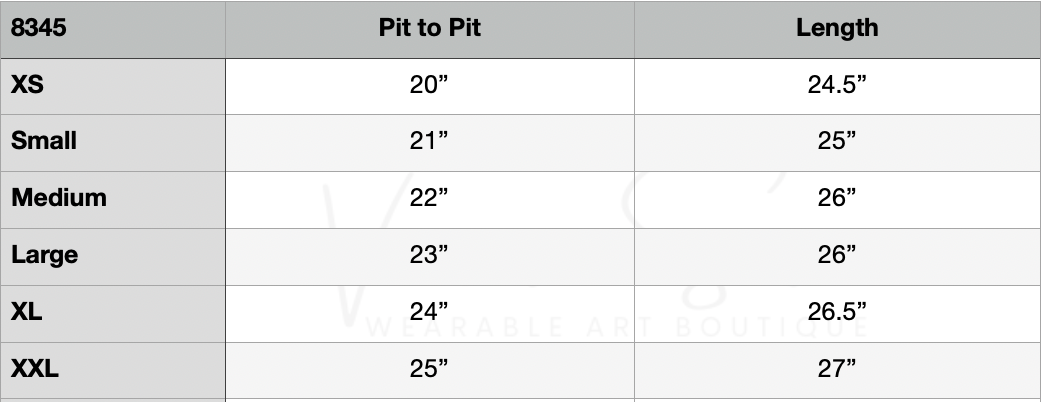This screenshot has width=1042, height=402.
Task: Select the Small length cell
Action: click(x=837, y=141)
